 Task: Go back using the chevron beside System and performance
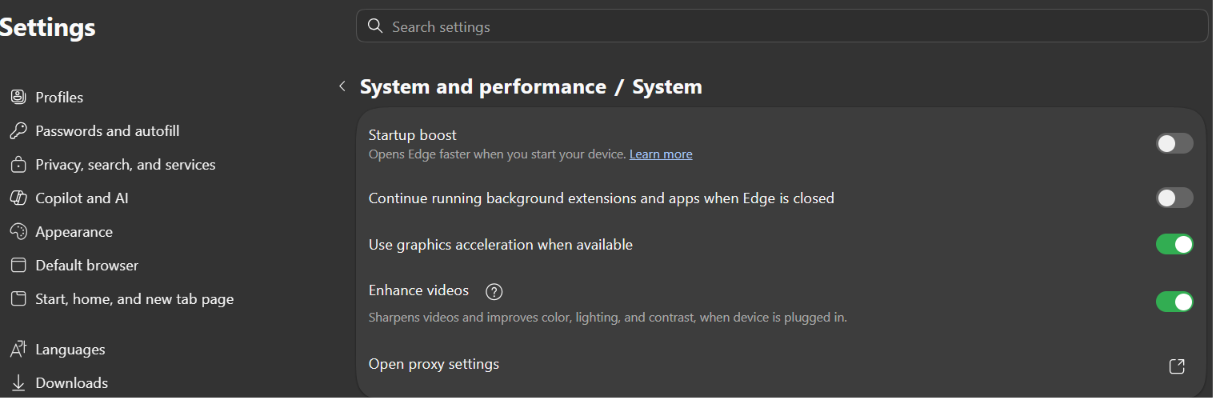(342, 87)
